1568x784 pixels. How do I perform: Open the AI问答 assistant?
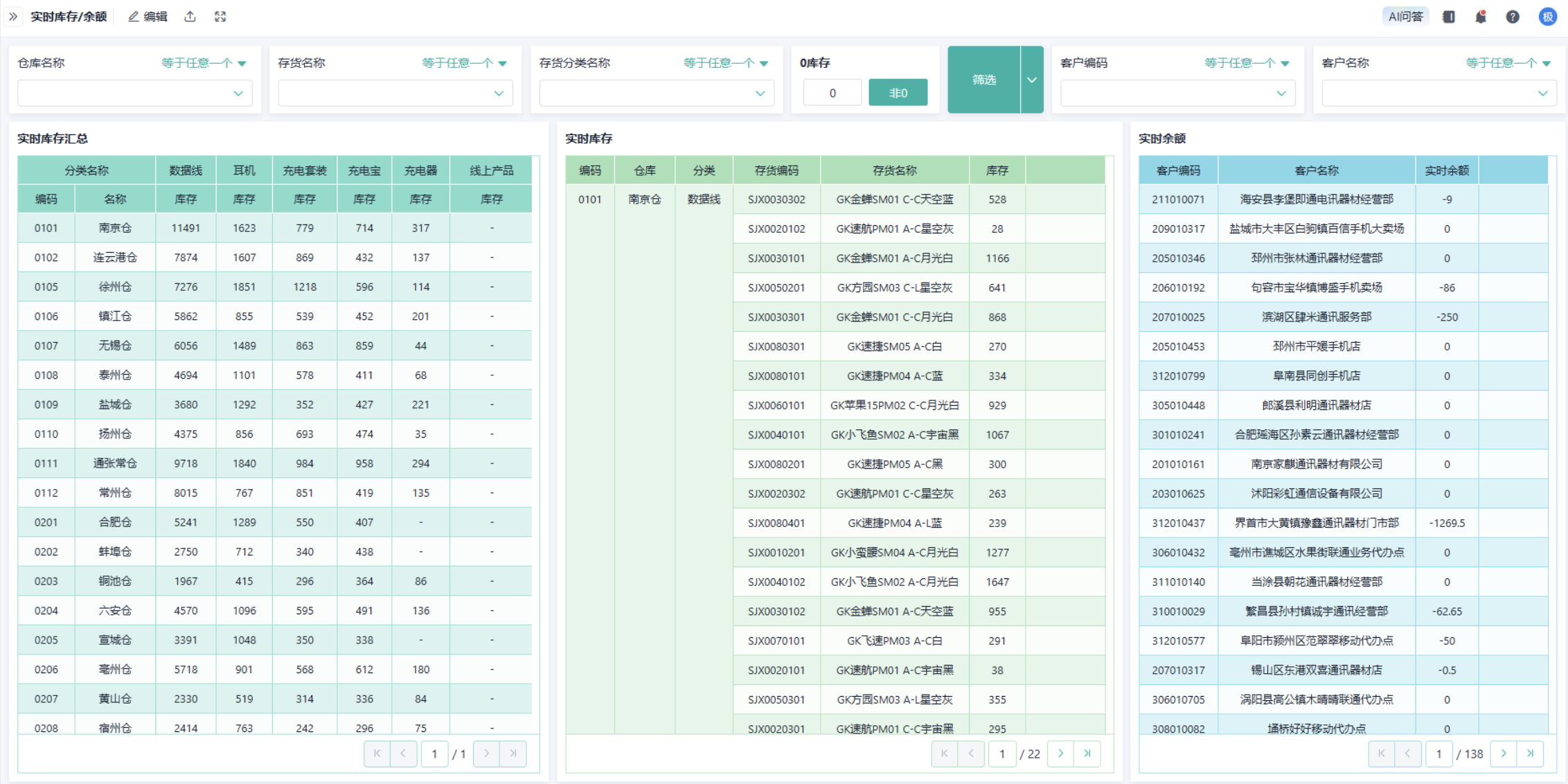click(1405, 17)
